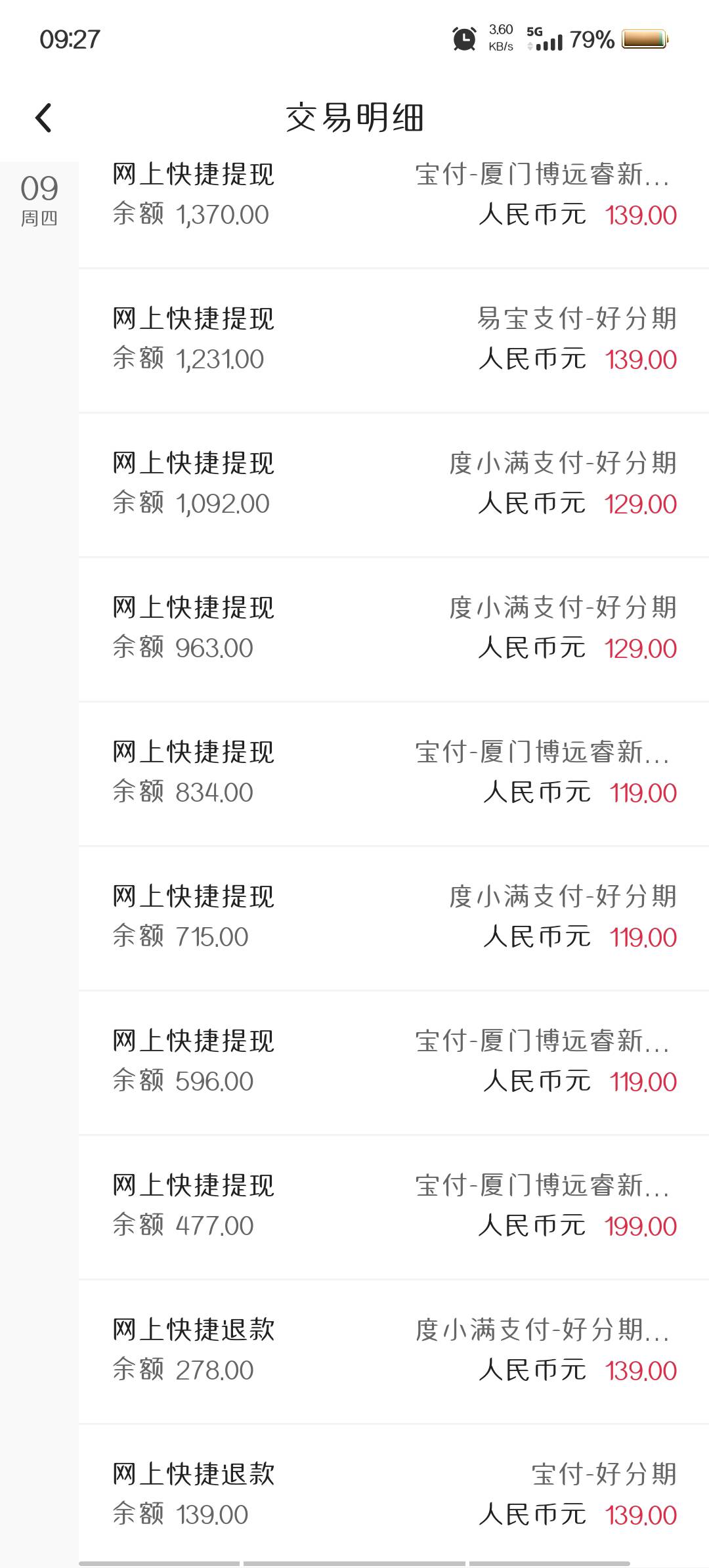
Task: Open the transaction with balance 834.00
Action: [394, 773]
